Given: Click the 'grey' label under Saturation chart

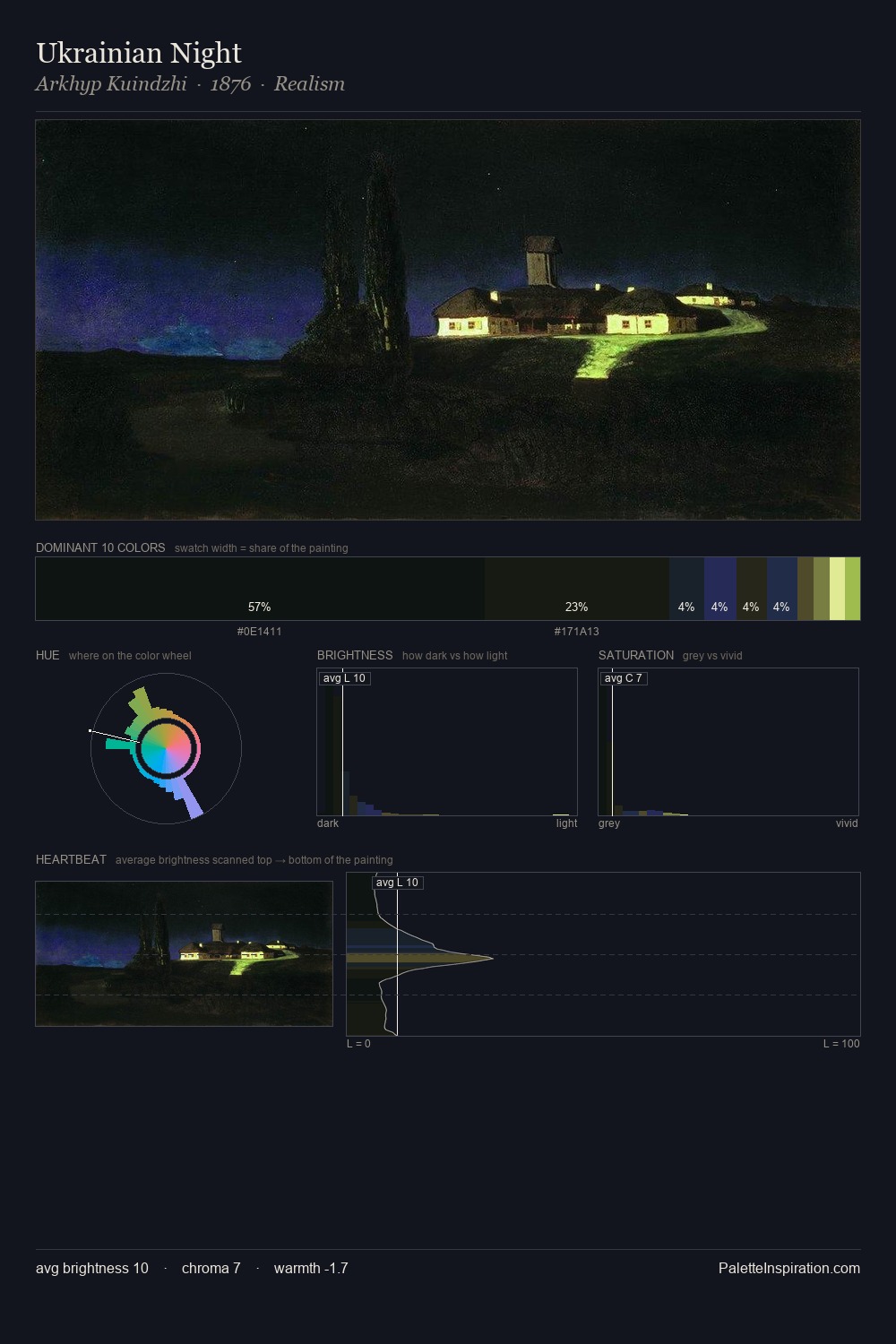Looking at the screenshot, I should coord(609,823).
